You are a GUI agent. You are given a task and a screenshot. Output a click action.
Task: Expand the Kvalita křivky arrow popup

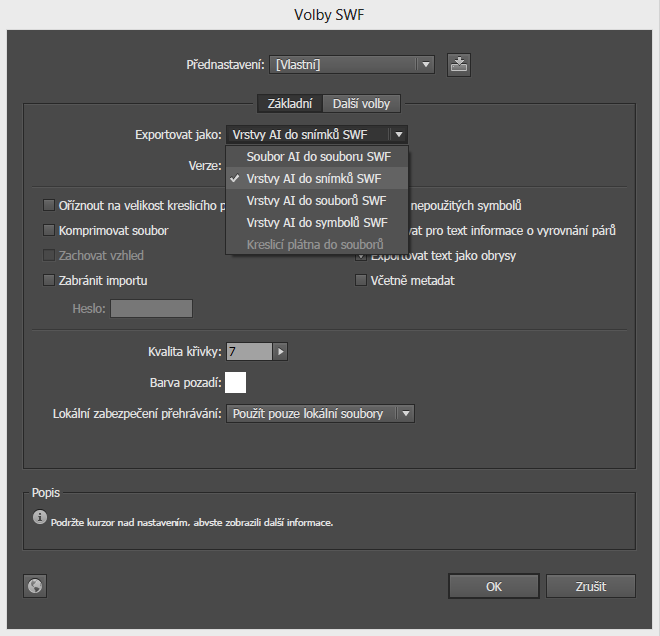point(280,351)
